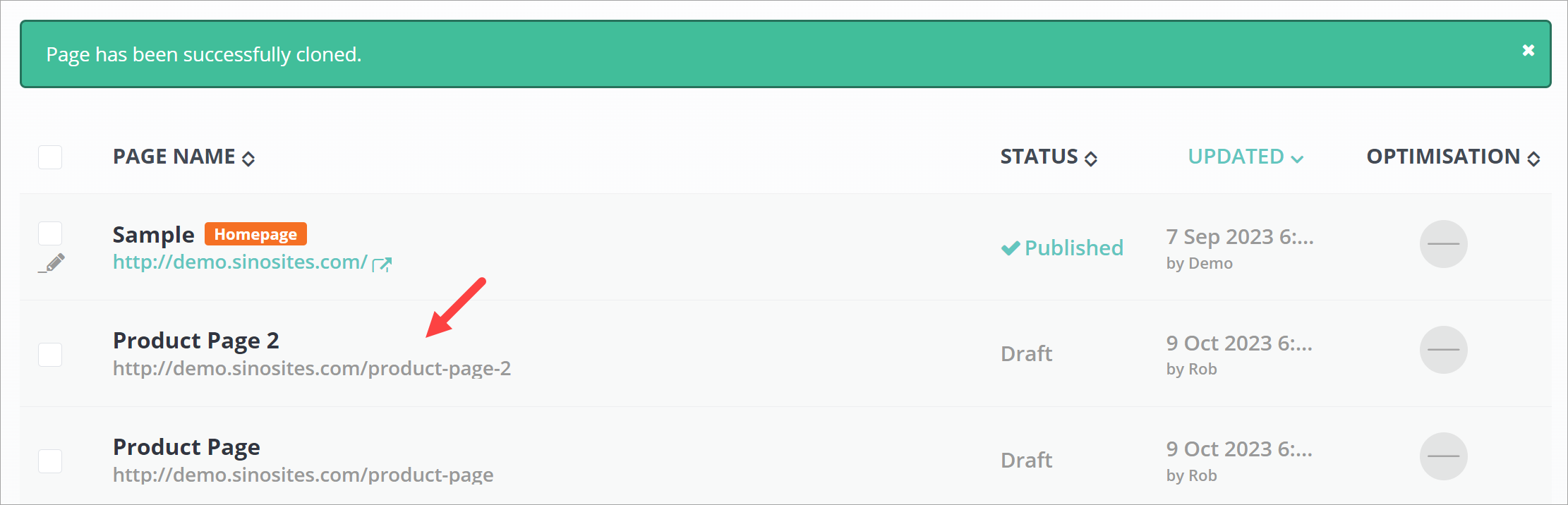Screen dimensions: 1568x505
Task: Sort pages by Status column
Action: pyautogui.click(x=1048, y=157)
